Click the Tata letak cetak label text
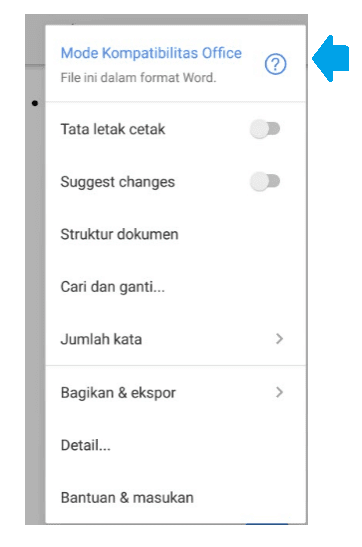 113,129
